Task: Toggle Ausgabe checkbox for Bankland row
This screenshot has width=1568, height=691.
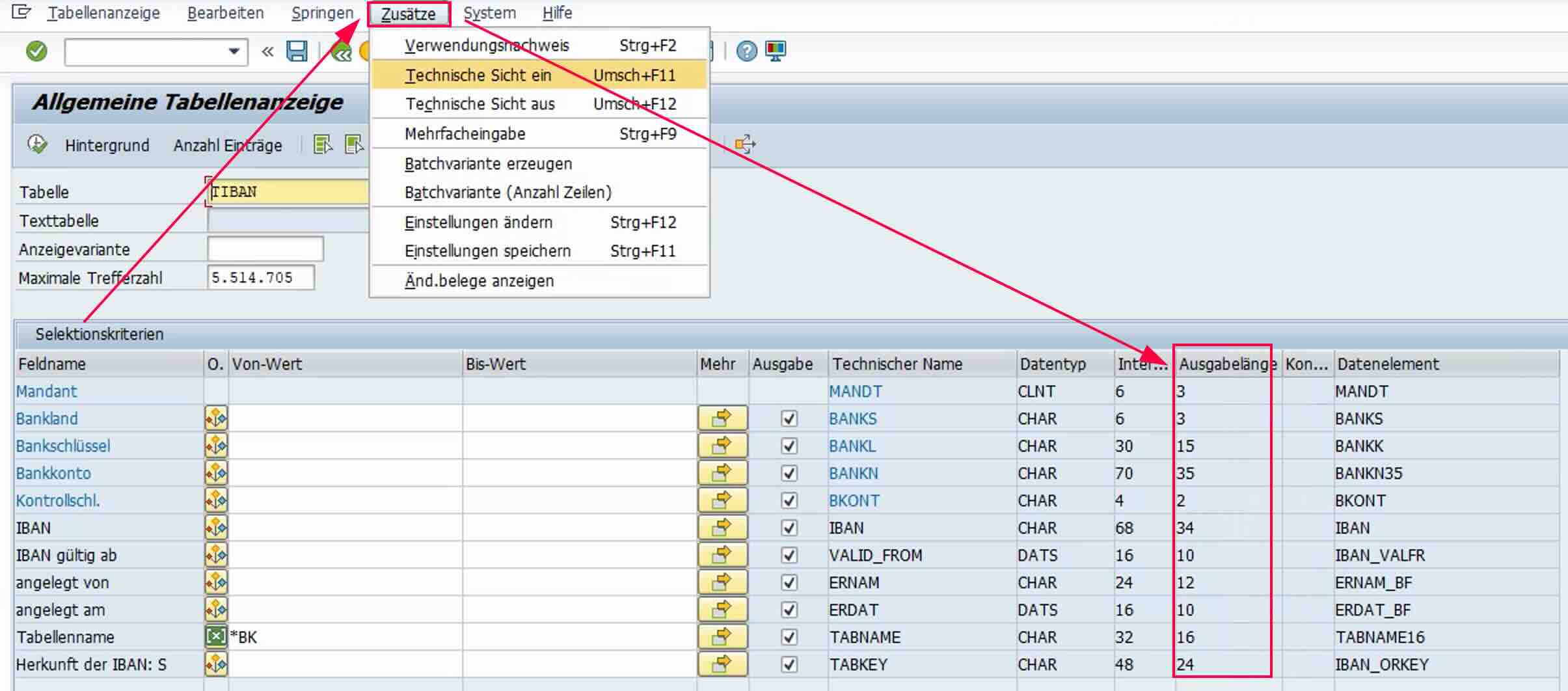Action: 789,418
